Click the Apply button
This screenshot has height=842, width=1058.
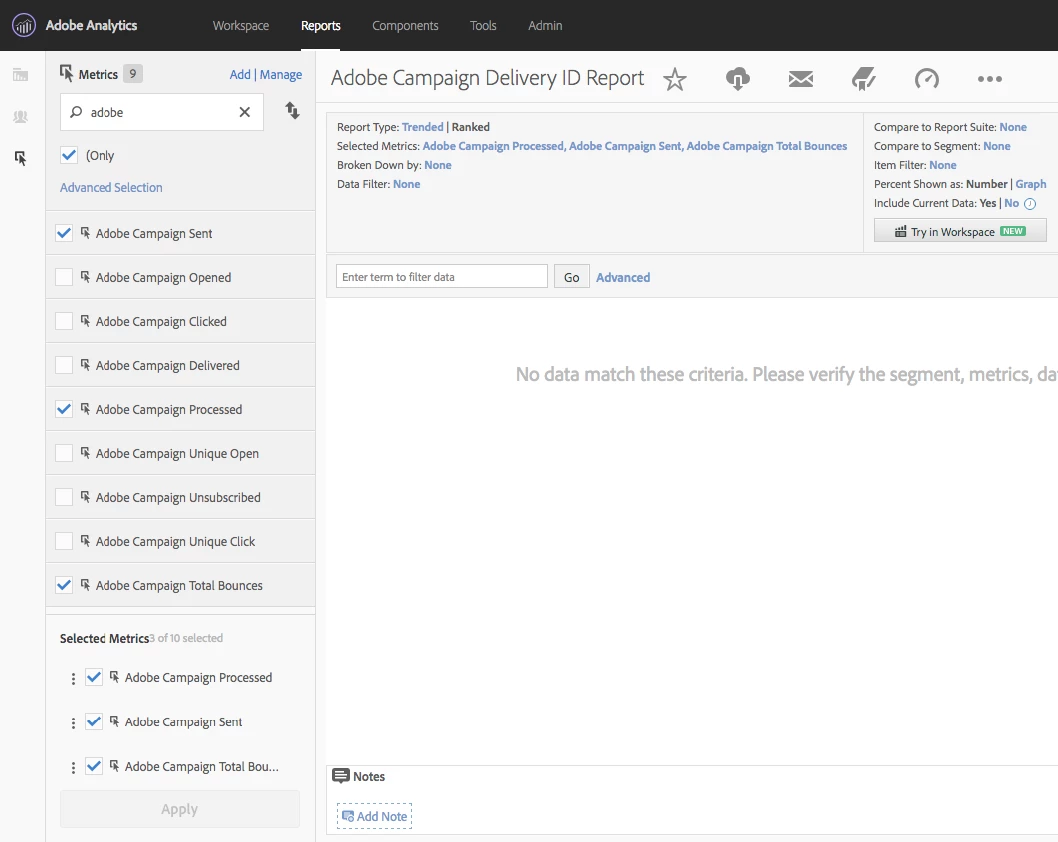[179, 809]
